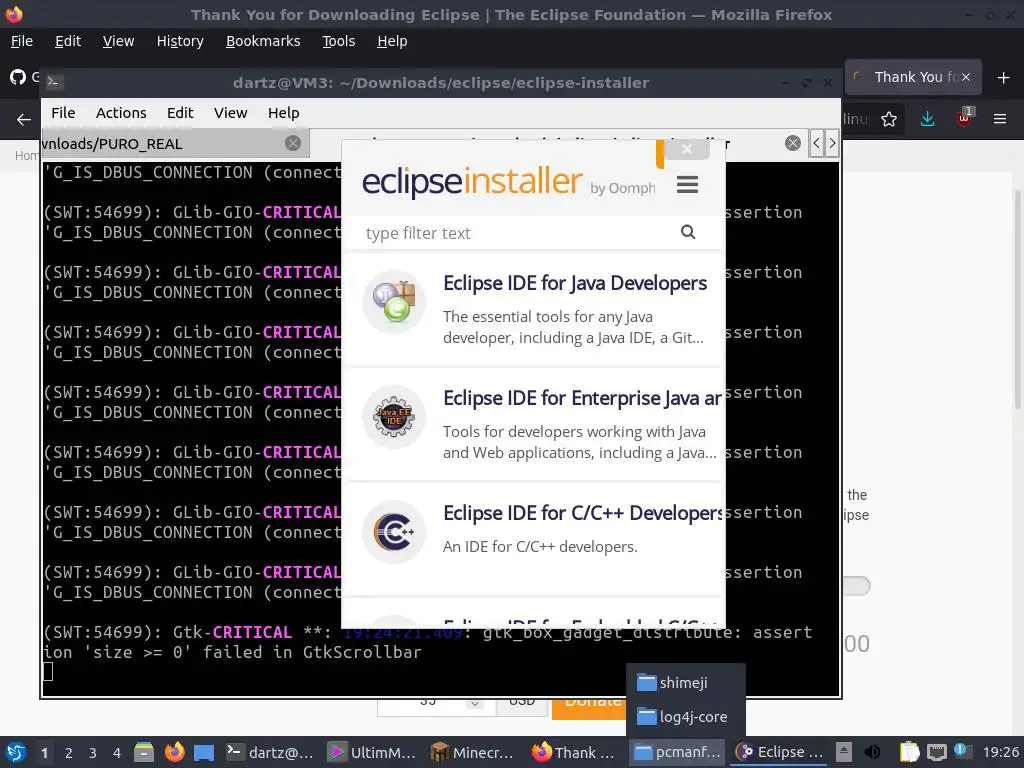Switch to workspace 4

tap(117, 753)
